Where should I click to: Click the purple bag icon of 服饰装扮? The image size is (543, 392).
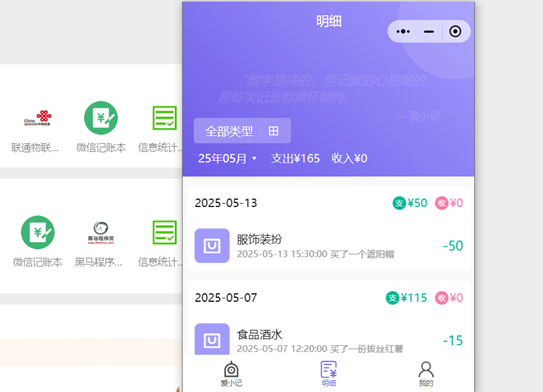pos(212,246)
